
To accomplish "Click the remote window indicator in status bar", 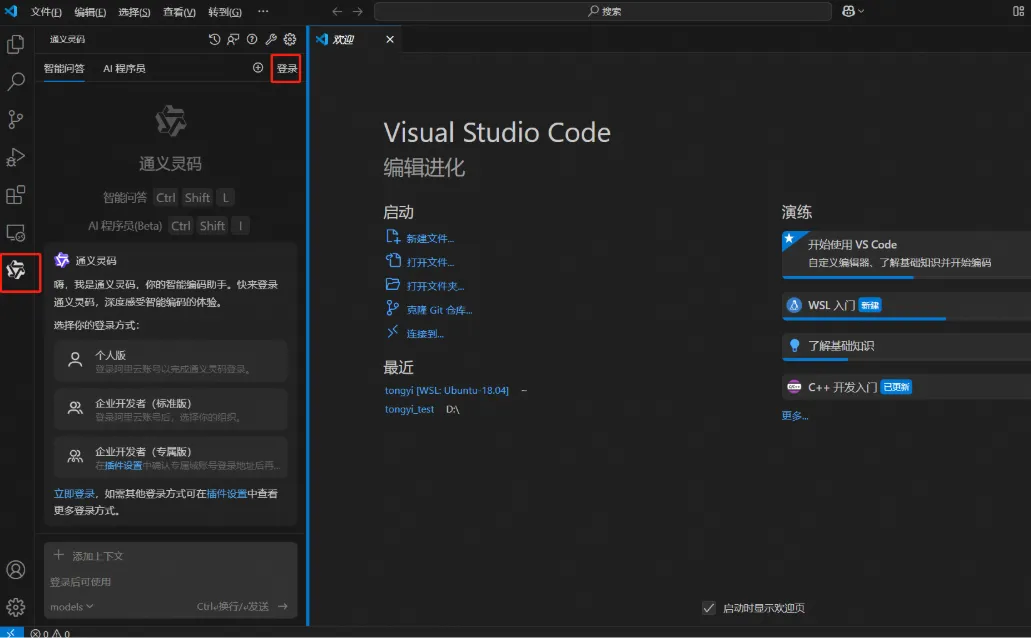I will [x=11, y=633].
